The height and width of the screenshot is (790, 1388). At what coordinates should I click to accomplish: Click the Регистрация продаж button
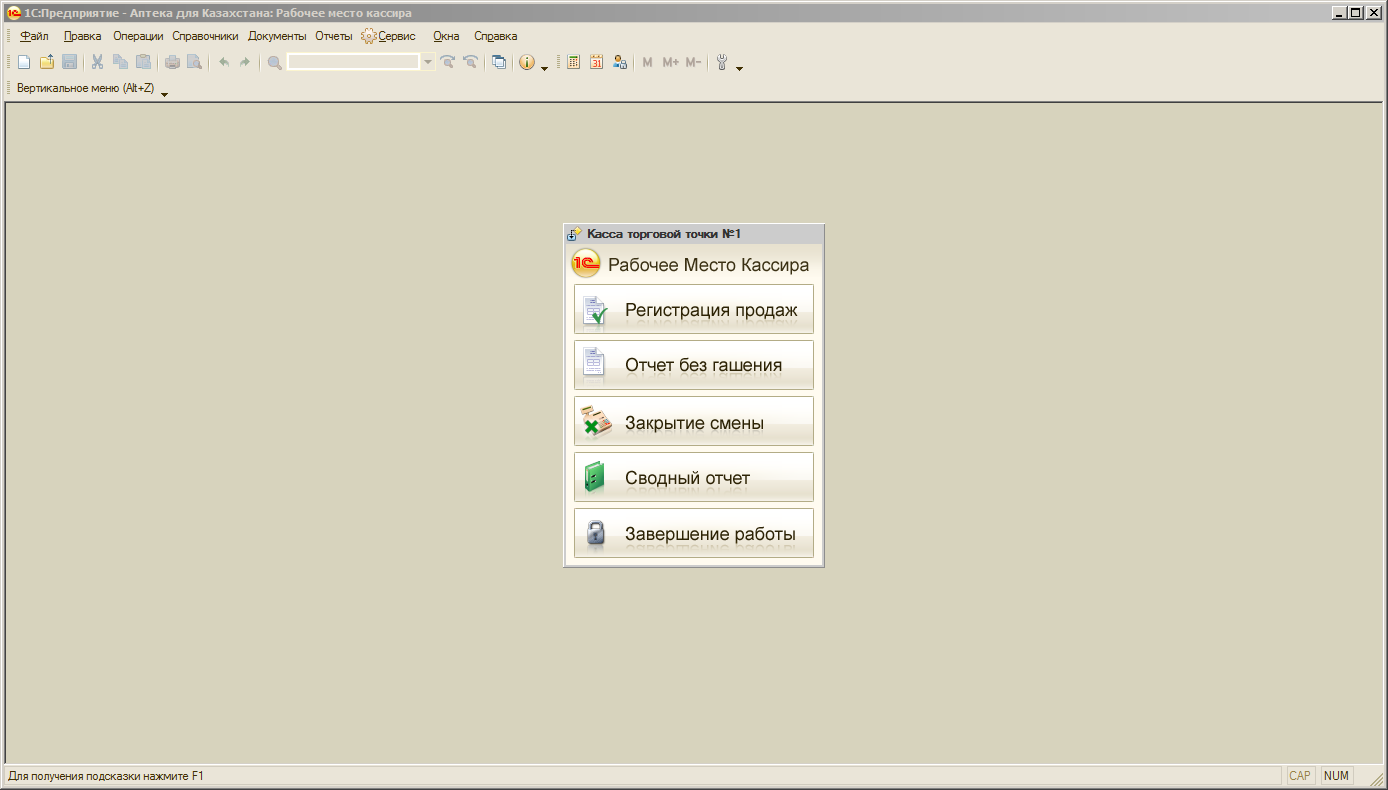[x=693, y=310]
